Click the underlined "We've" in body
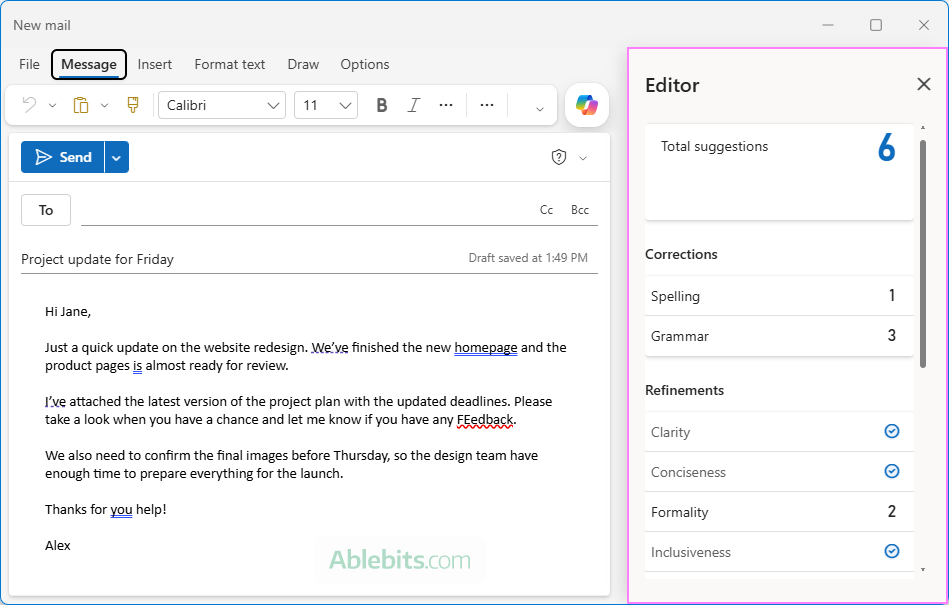The width and height of the screenshot is (949, 605). coord(330,347)
